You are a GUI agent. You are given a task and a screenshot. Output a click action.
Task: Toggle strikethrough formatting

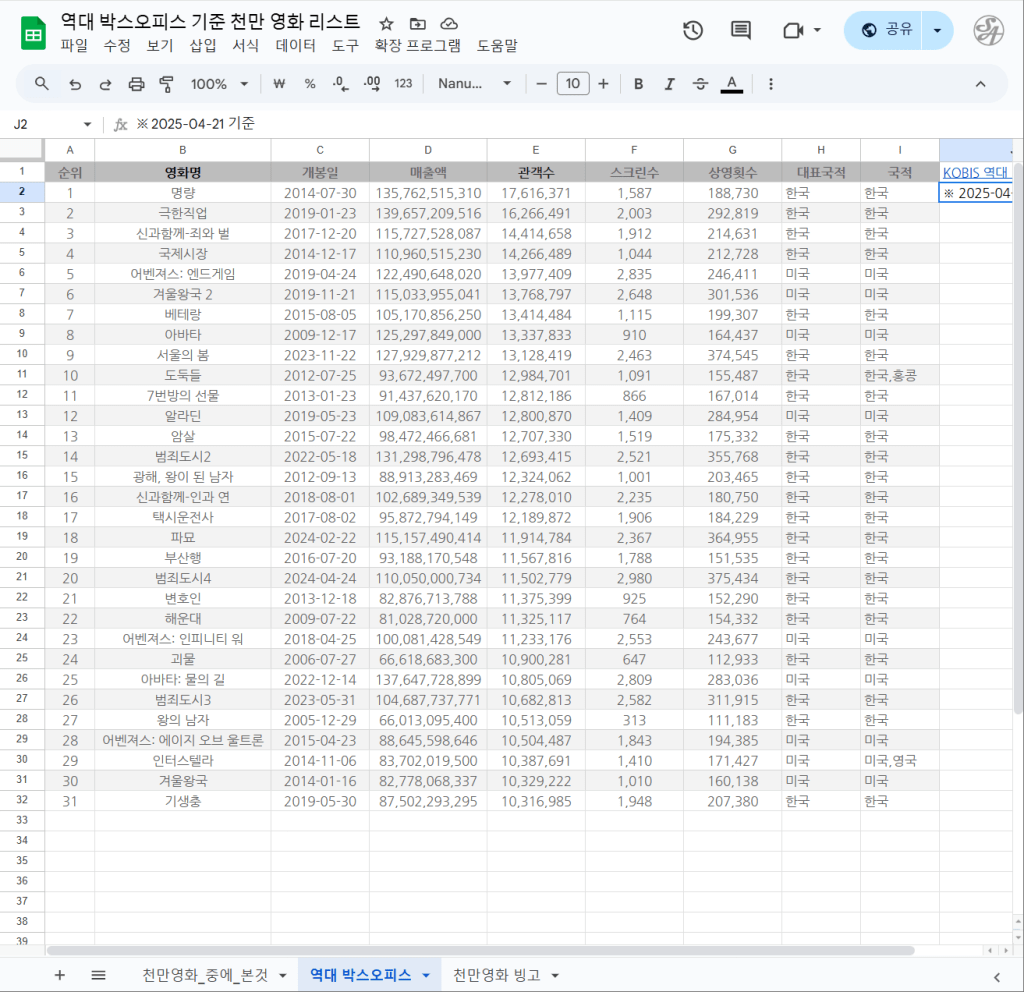[x=700, y=84]
